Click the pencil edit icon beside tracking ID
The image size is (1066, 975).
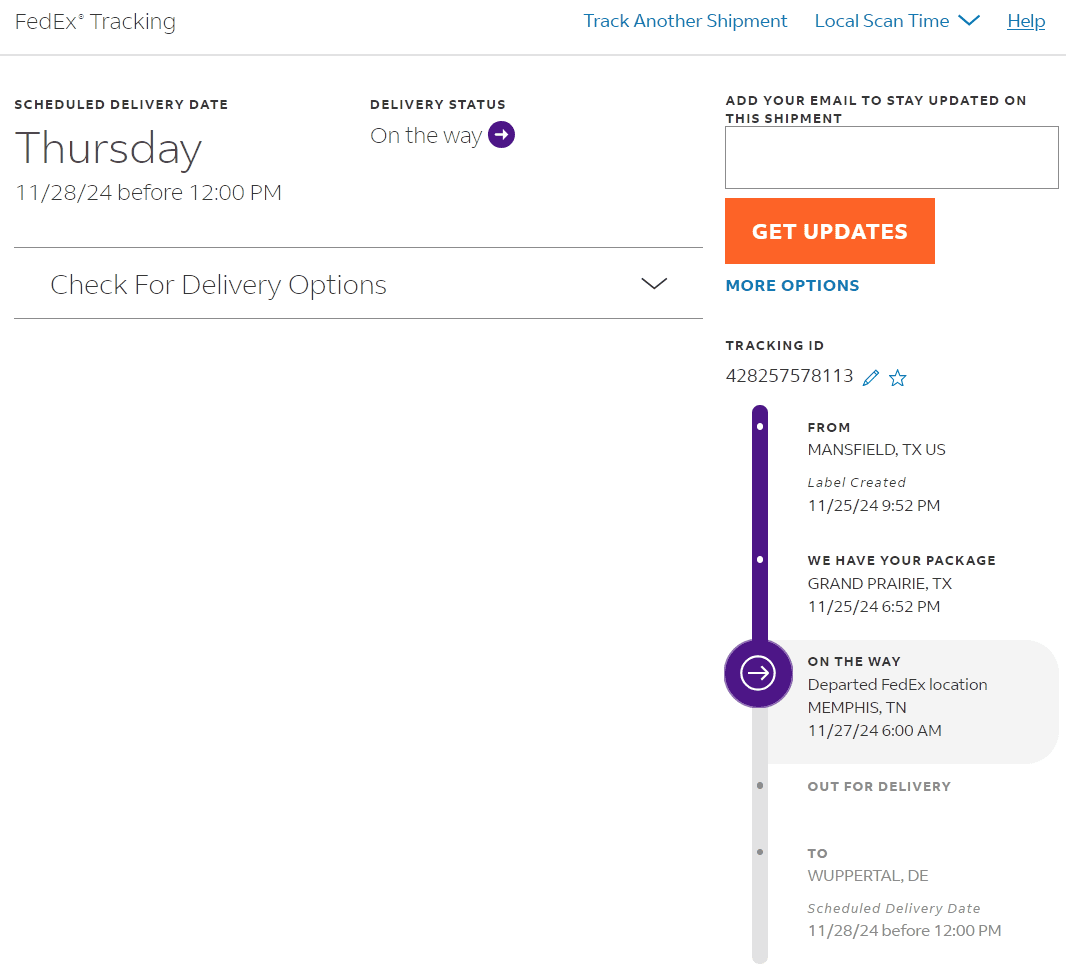[871, 378]
